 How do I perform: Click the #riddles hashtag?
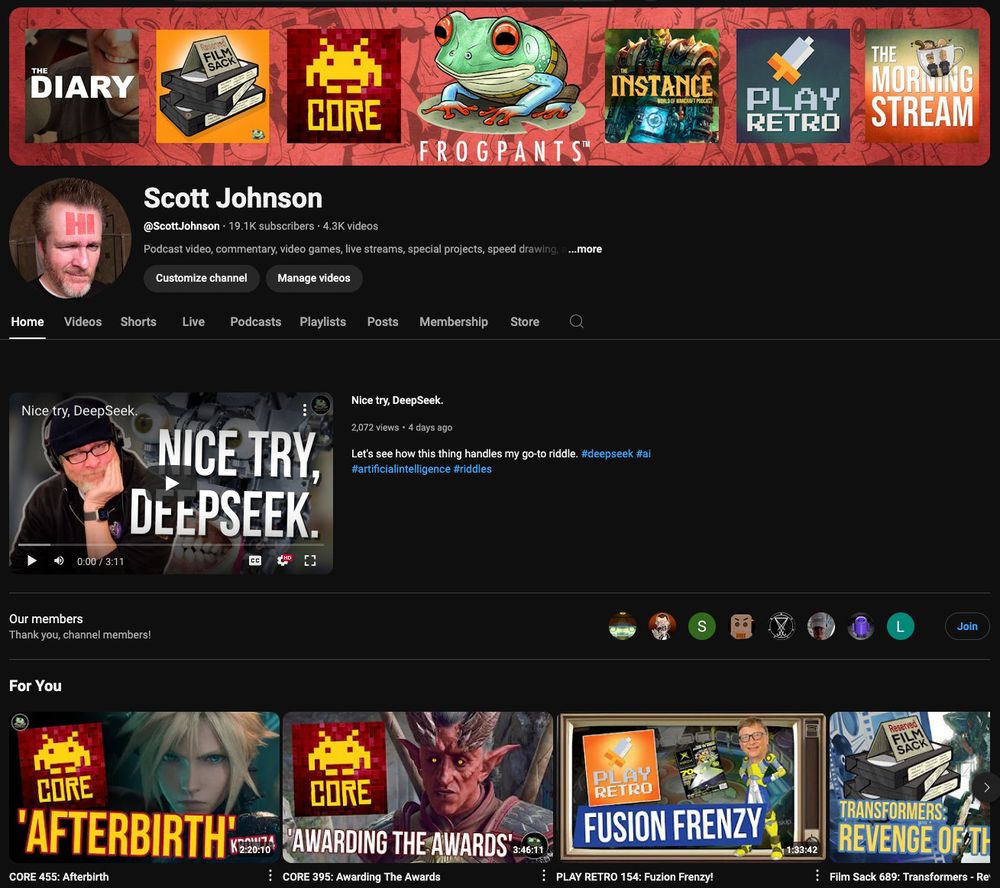473,469
